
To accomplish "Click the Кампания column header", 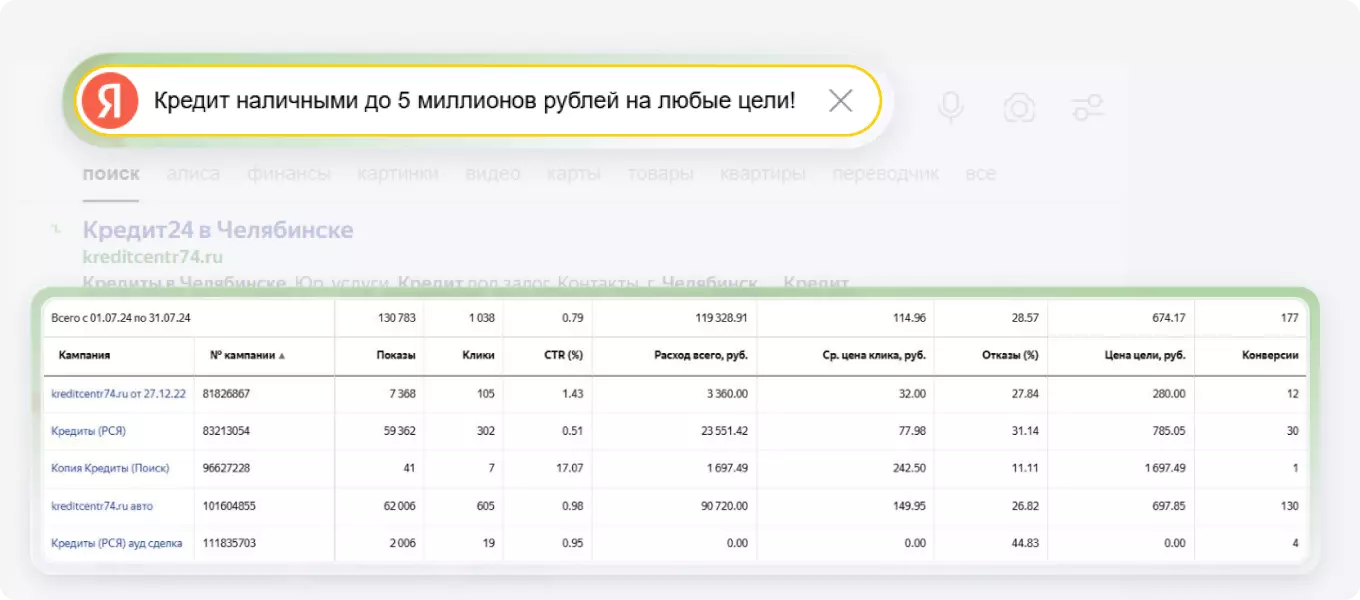I will [x=84, y=355].
